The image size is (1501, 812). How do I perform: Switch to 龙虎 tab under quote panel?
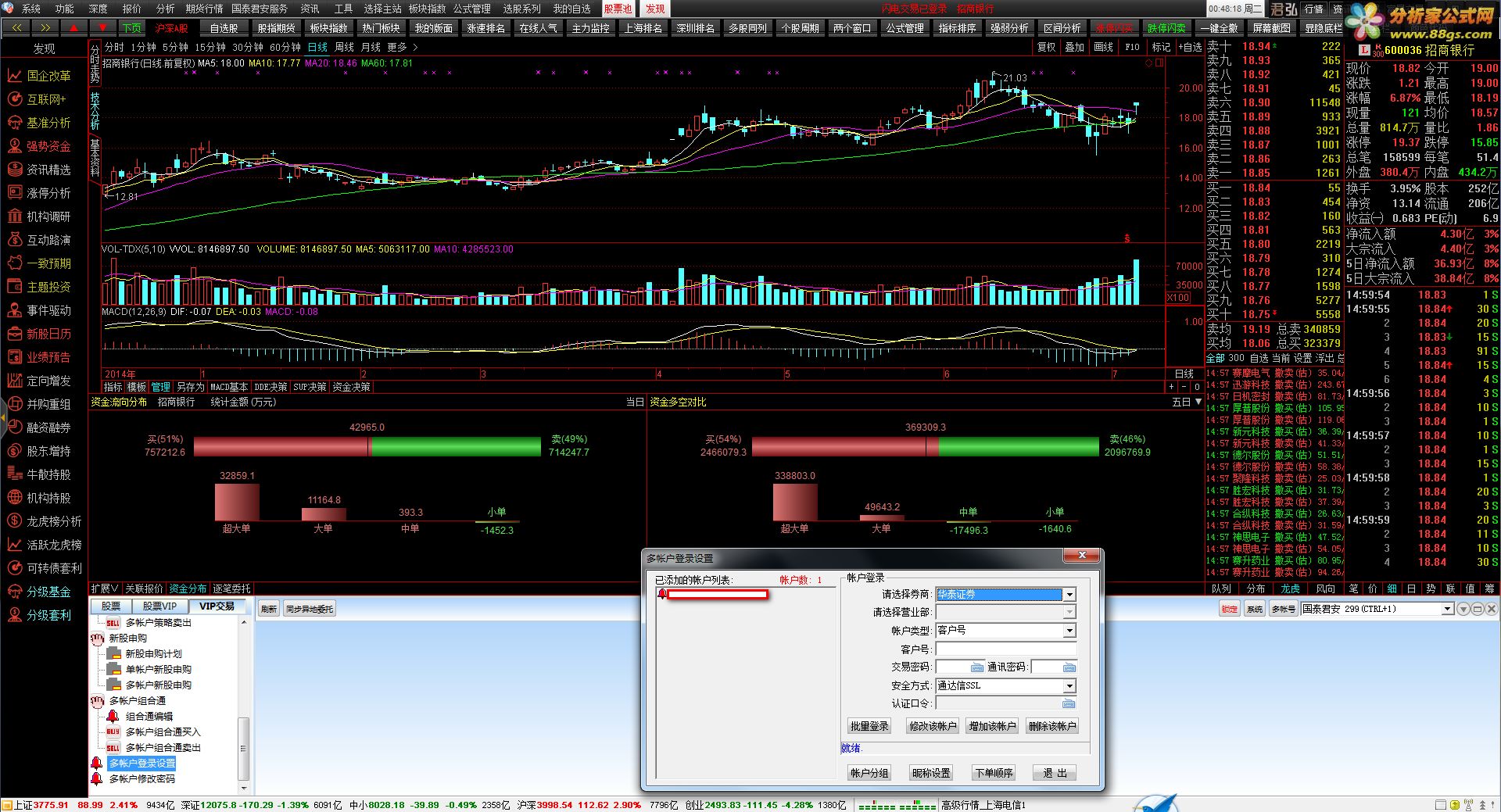point(1290,588)
